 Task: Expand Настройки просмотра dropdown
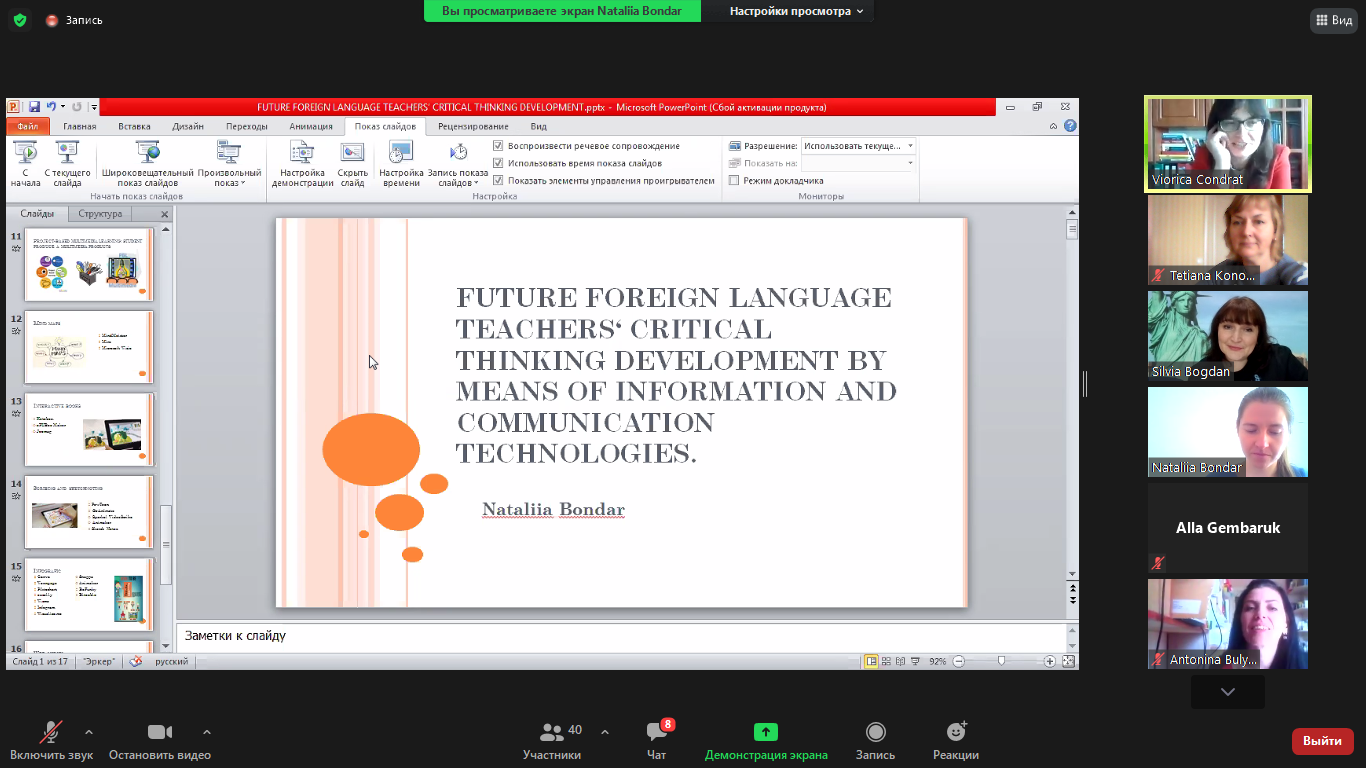point(796,11)
